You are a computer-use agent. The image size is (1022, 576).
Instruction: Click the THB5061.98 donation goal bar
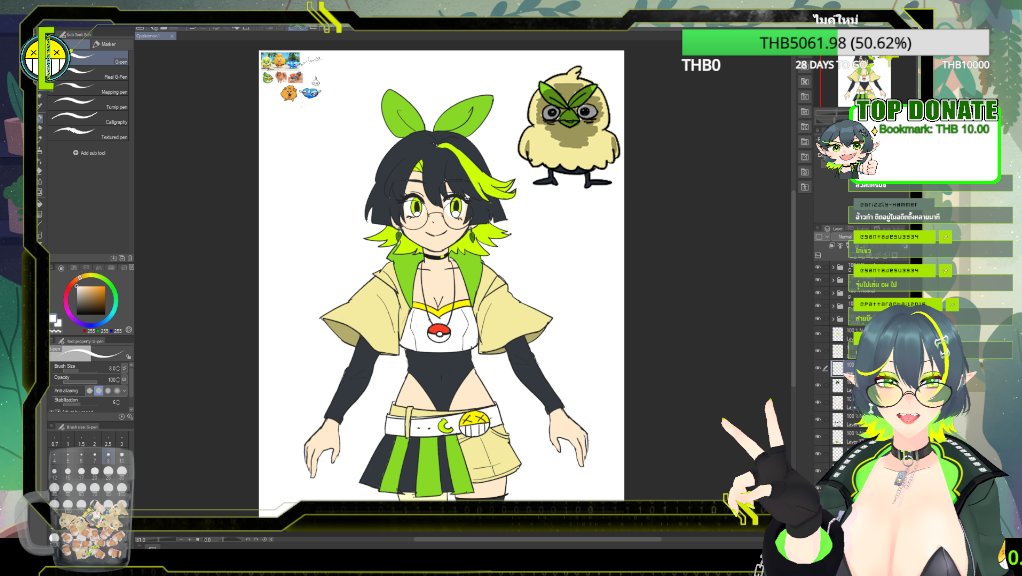tap(835, 43)
